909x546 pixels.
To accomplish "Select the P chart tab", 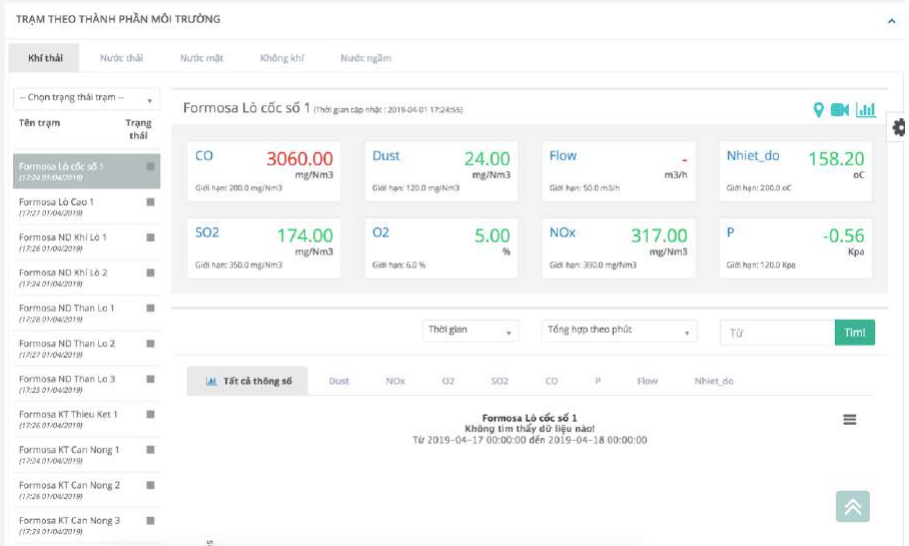I will [597, 381].
